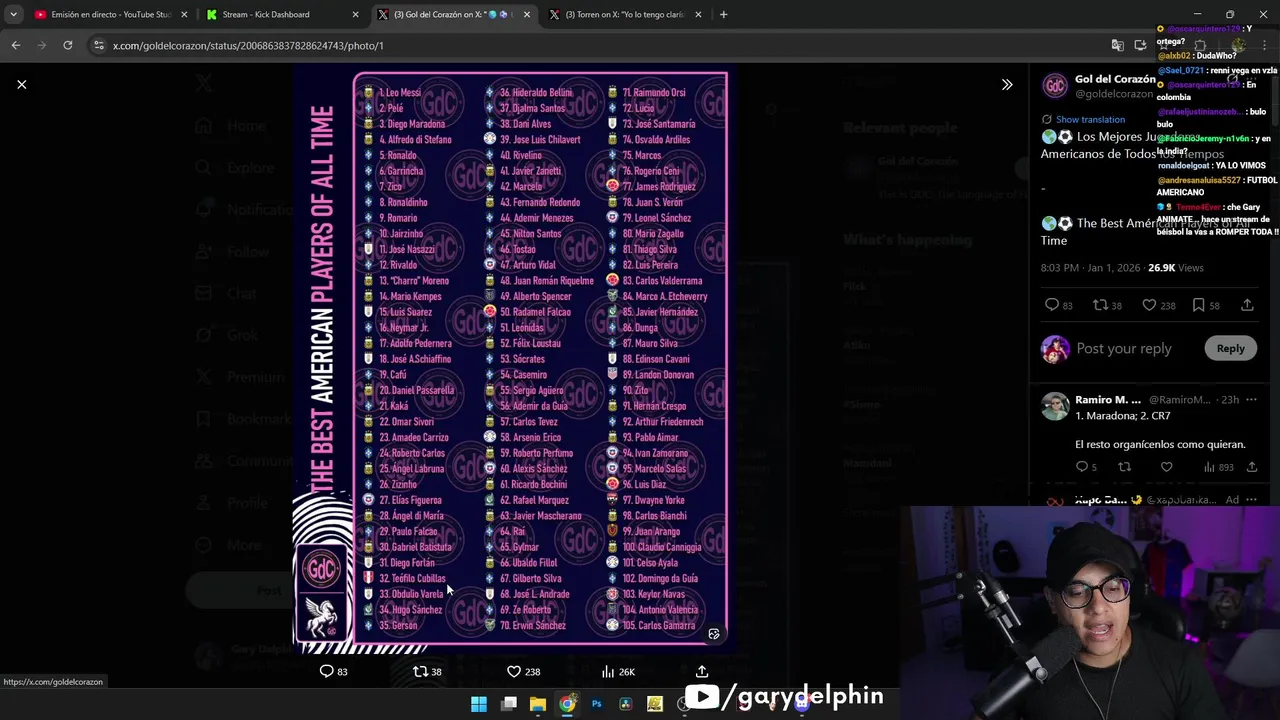Launch Photoshop from taskbar

(596, 704)
